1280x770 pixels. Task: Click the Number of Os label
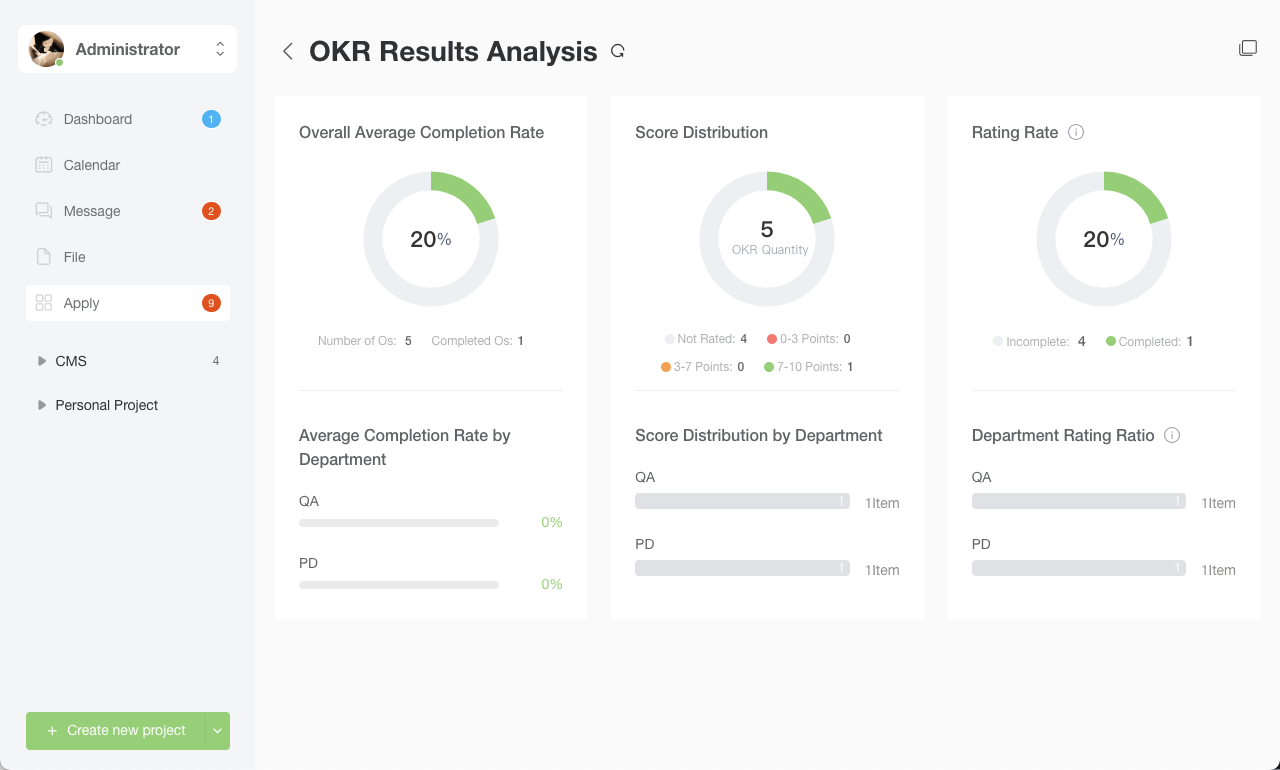pos(357,341)
